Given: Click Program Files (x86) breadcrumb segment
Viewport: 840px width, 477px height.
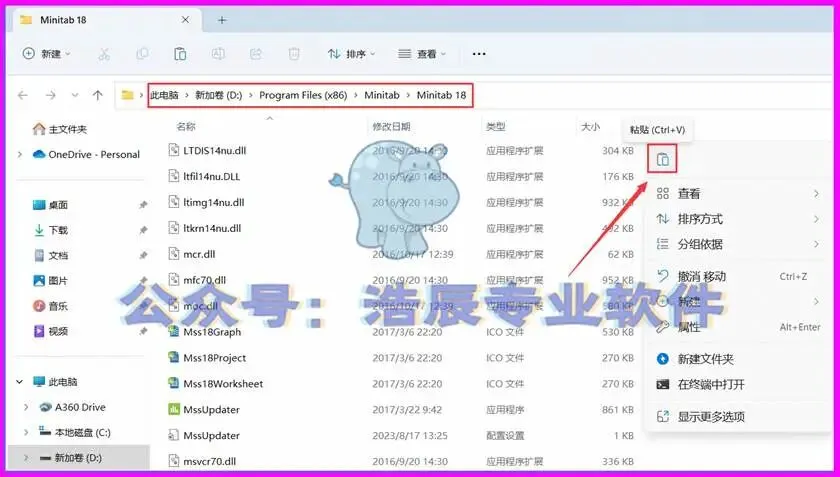Looking at the screenshot, I should click(303, 95).
